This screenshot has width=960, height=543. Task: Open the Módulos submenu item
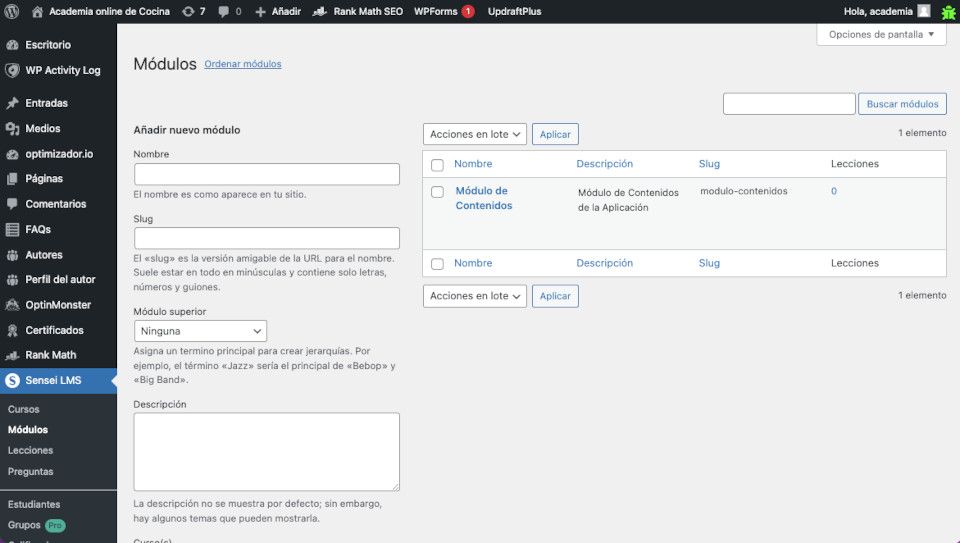[28, 430]
